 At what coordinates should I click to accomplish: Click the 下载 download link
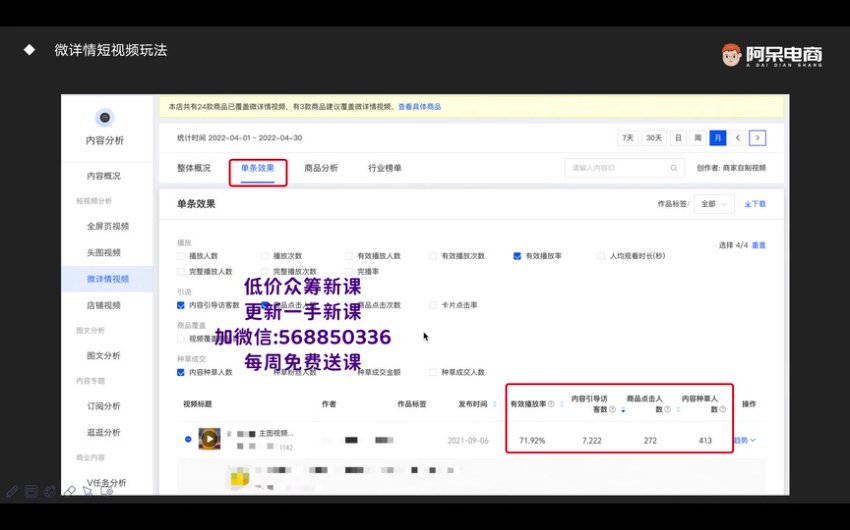pos(755,204)
